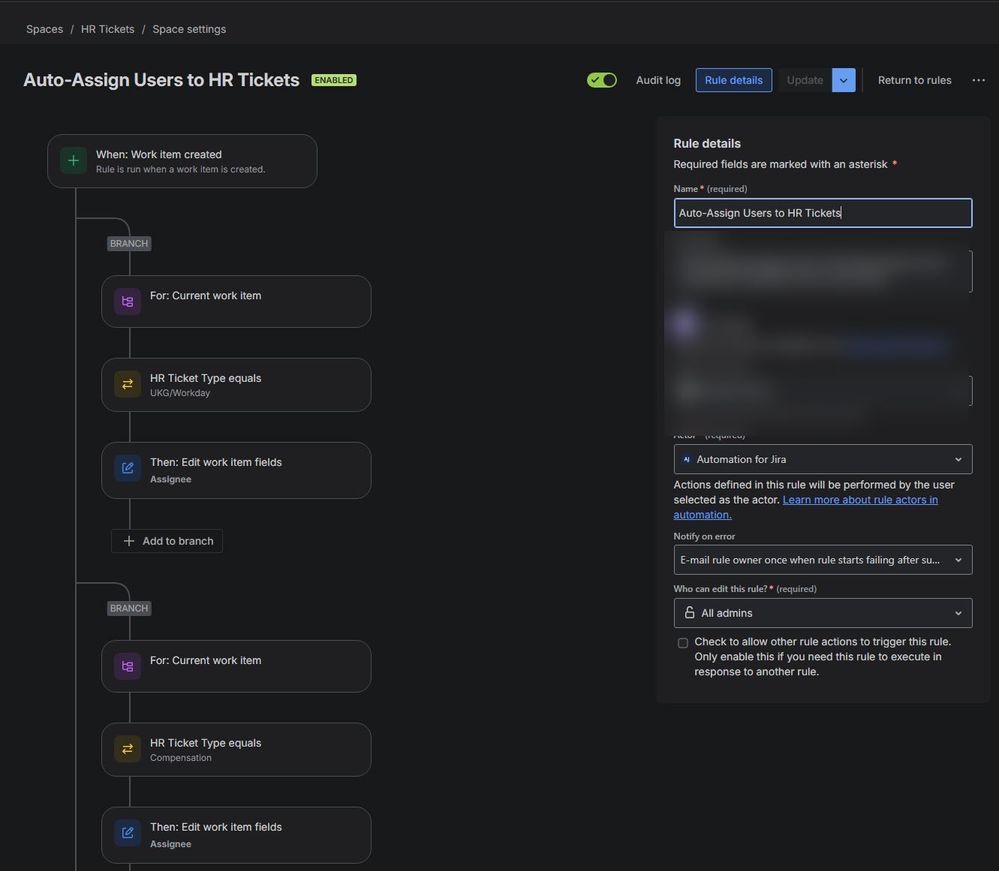This screenshot has width=999, height=871.
Task: Open the Automation for Jira actor dropdown
Action: pyautogui.click(x=823, y=459)
